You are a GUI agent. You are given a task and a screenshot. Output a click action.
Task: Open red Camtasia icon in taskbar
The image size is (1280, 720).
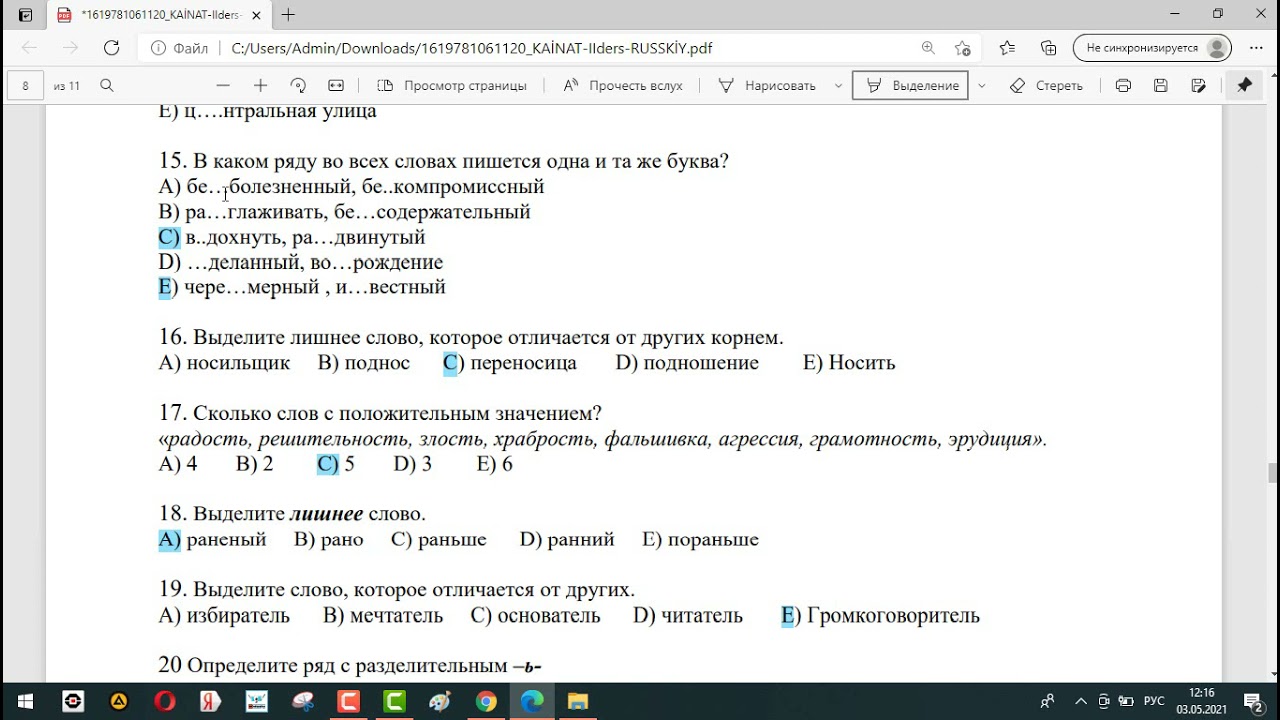[348, 701]
